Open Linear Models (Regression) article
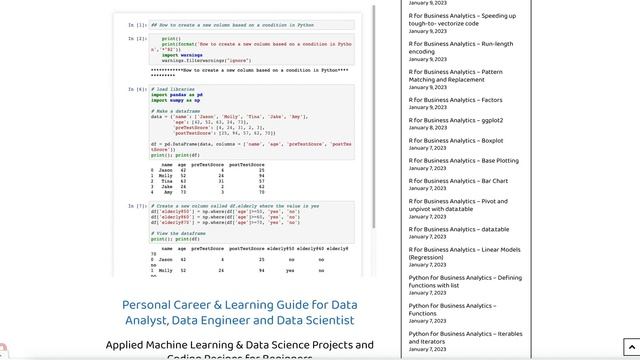Screen dimensions: 640x360 (464, 254)
